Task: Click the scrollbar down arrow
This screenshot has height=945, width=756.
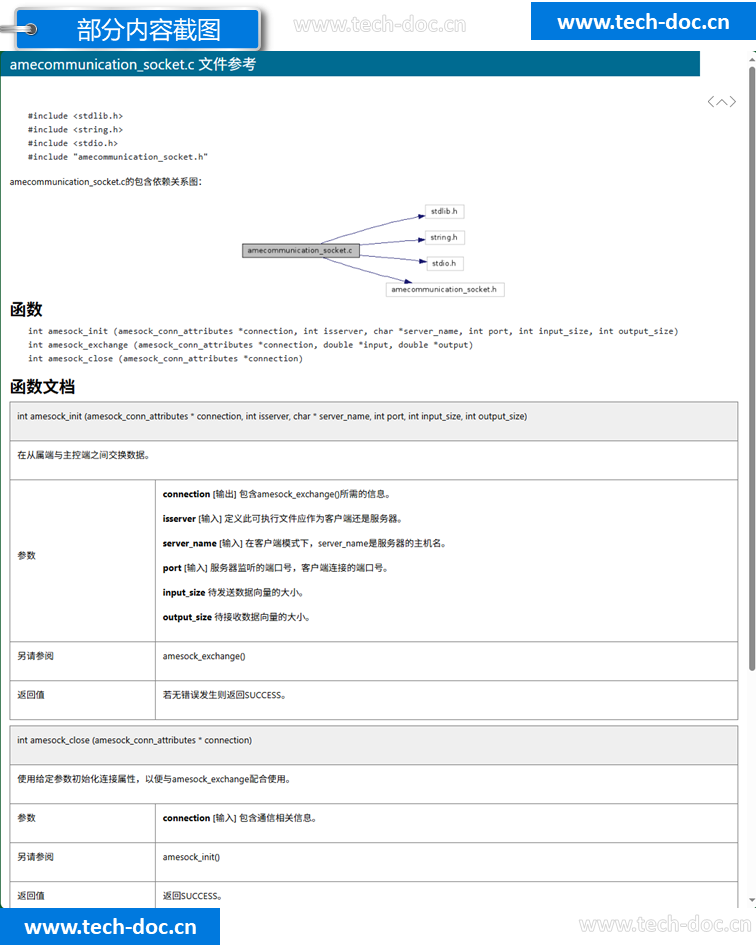Action: click(x=752, y=900)
